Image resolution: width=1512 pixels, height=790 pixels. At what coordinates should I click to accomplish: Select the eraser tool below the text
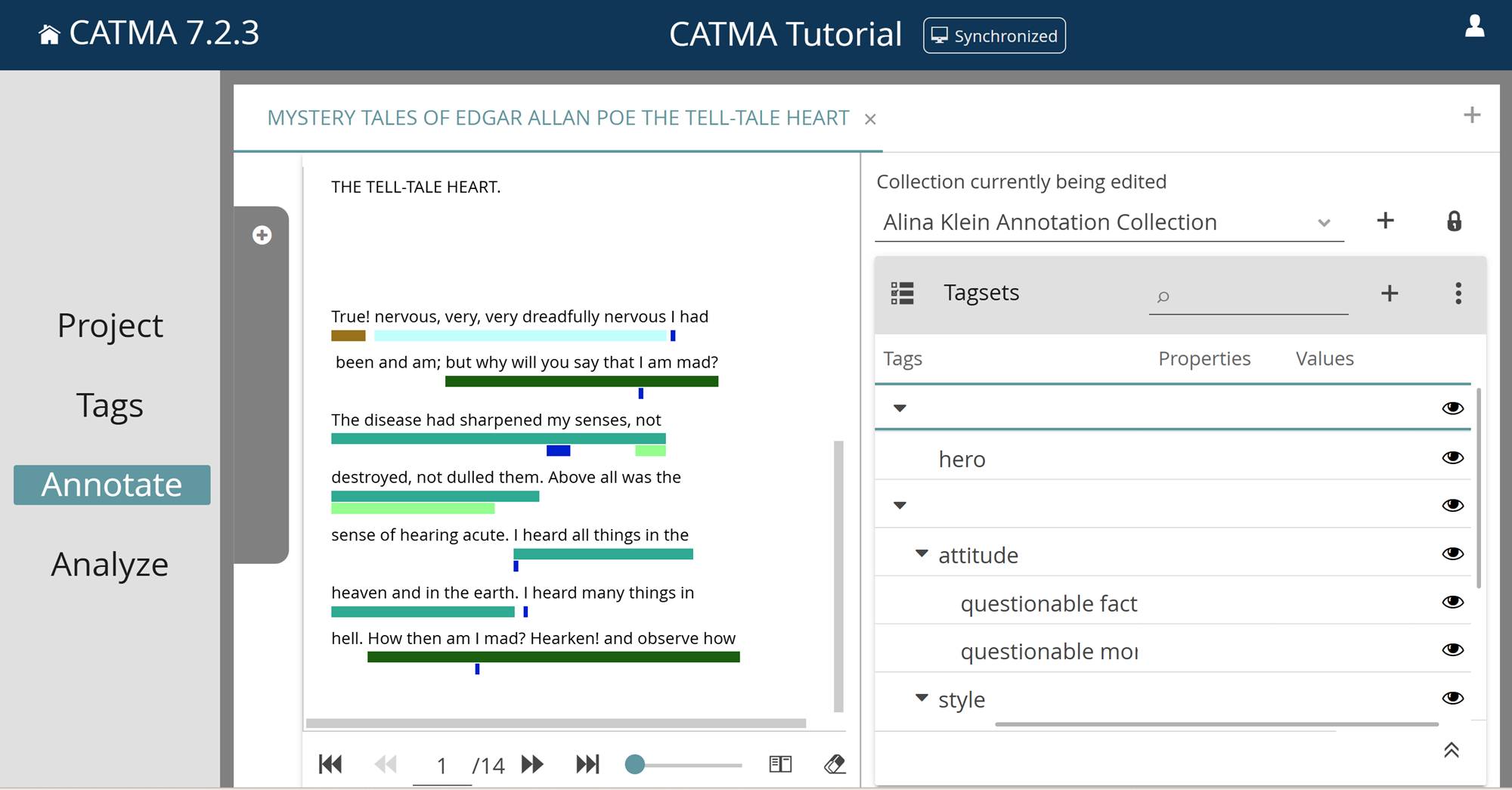(835, 764)
